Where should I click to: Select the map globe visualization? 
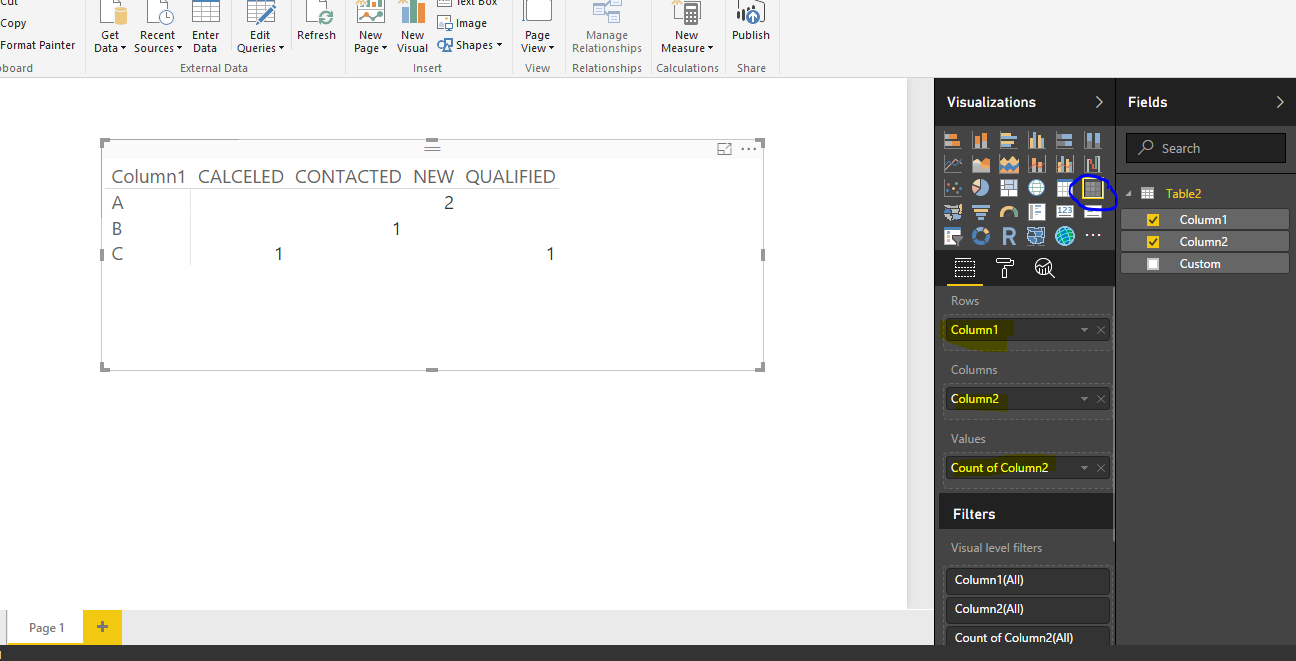click(1036, 188)
